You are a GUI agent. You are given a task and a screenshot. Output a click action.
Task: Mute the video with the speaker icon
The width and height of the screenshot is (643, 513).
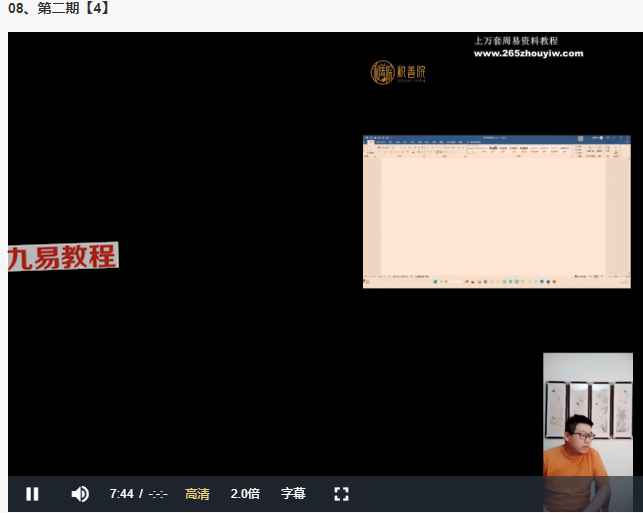[x=80, y=494]
